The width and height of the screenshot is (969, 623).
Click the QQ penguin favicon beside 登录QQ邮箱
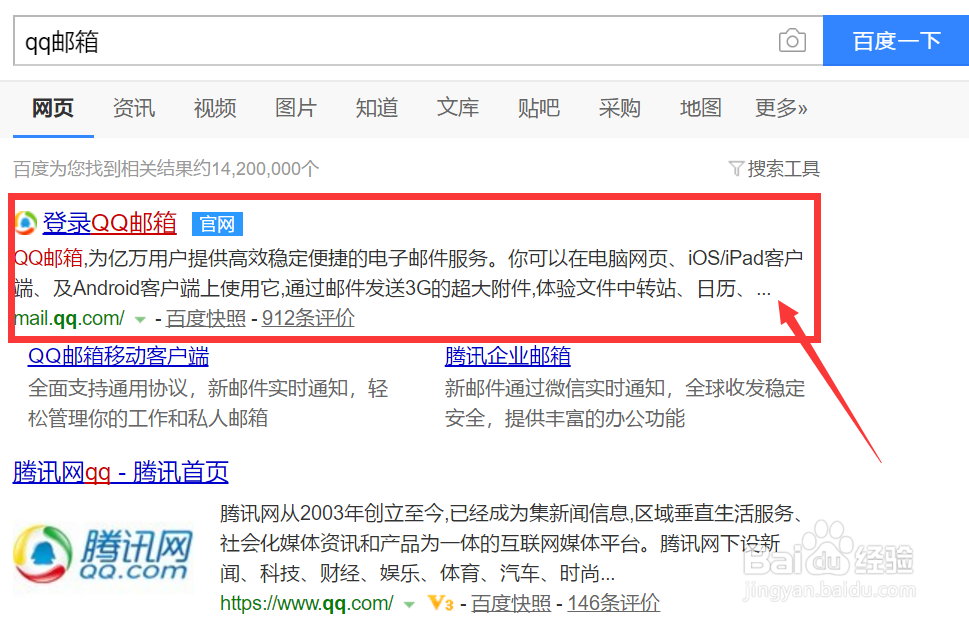click(x=26, y=223)
